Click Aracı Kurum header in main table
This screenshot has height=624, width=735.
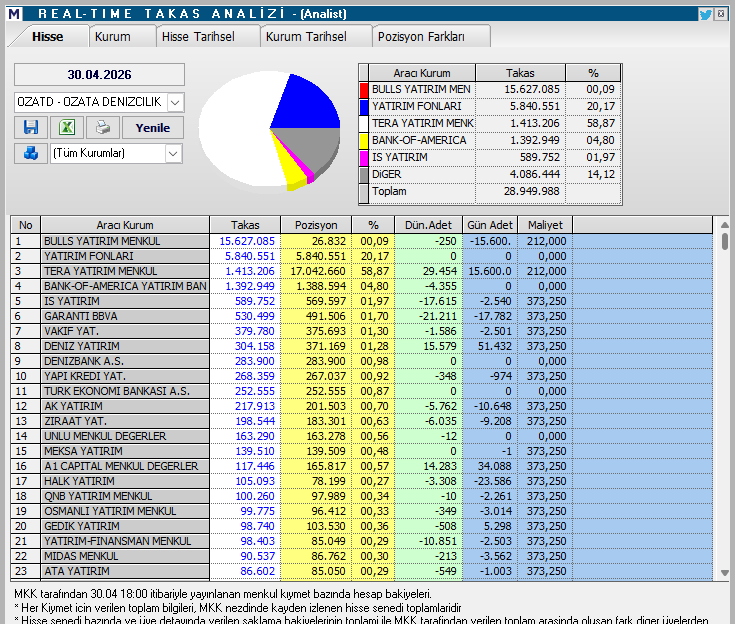click(125, 225)
